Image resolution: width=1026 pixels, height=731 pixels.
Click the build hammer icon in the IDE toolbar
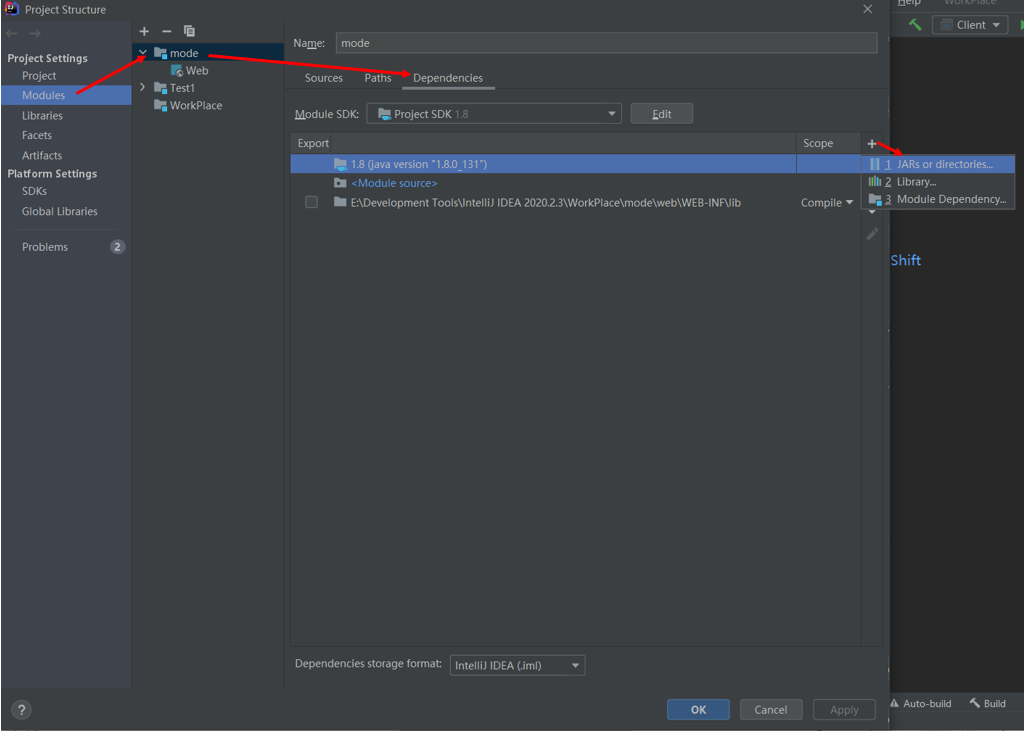point(915,25)
